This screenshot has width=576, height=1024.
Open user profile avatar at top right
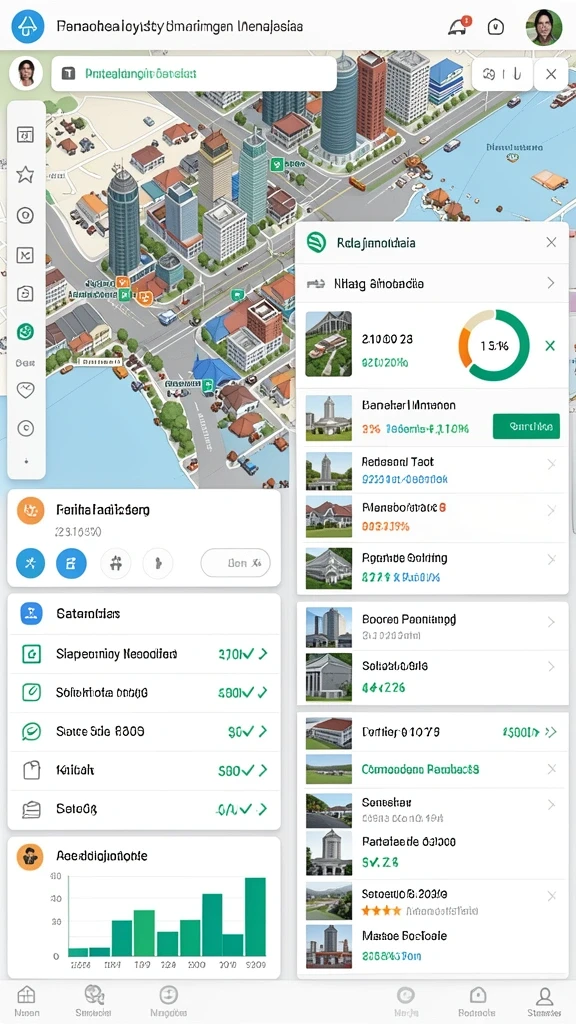click(544, 27)
